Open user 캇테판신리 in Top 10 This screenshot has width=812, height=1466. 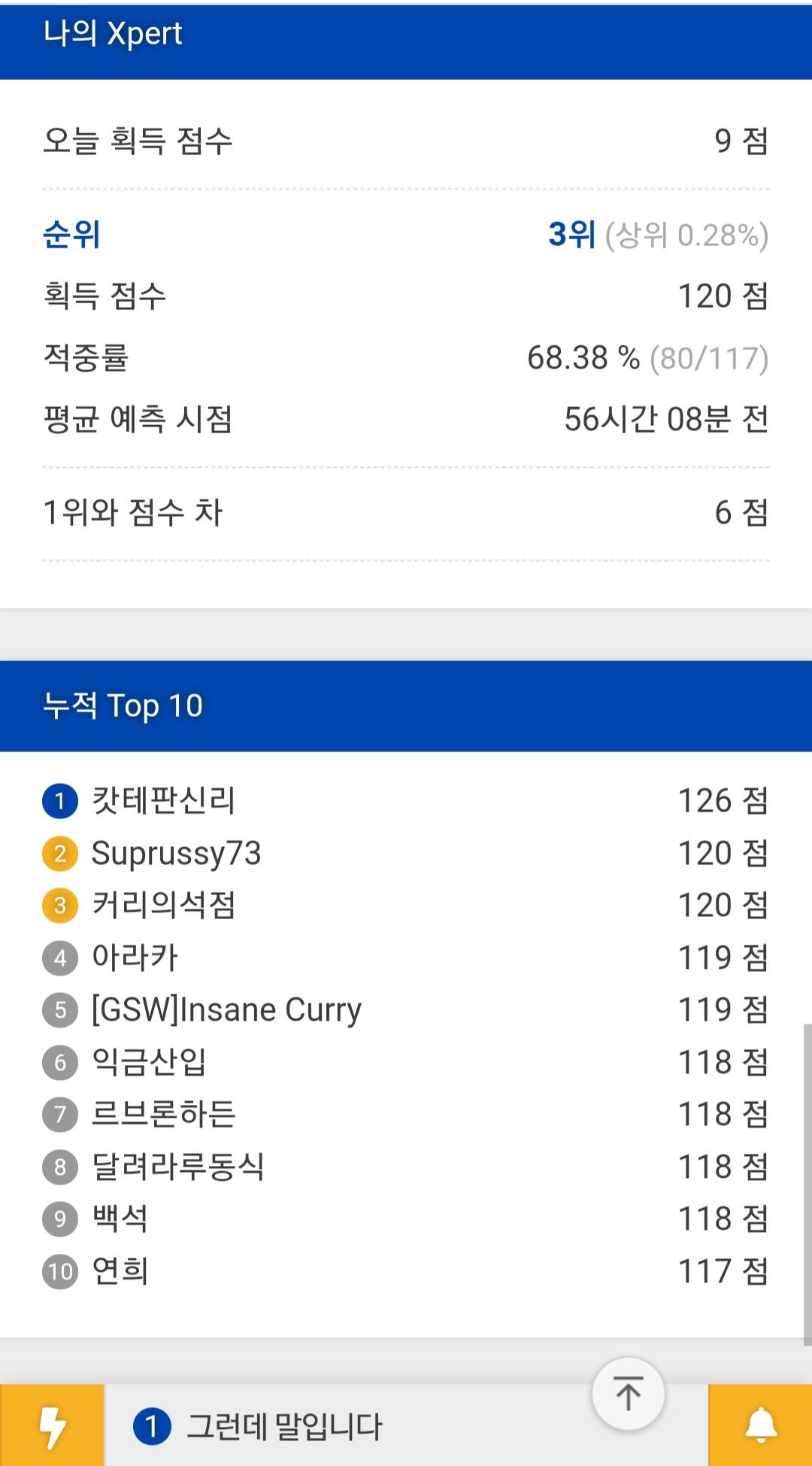pyautogui.click(x=163, y=800)
